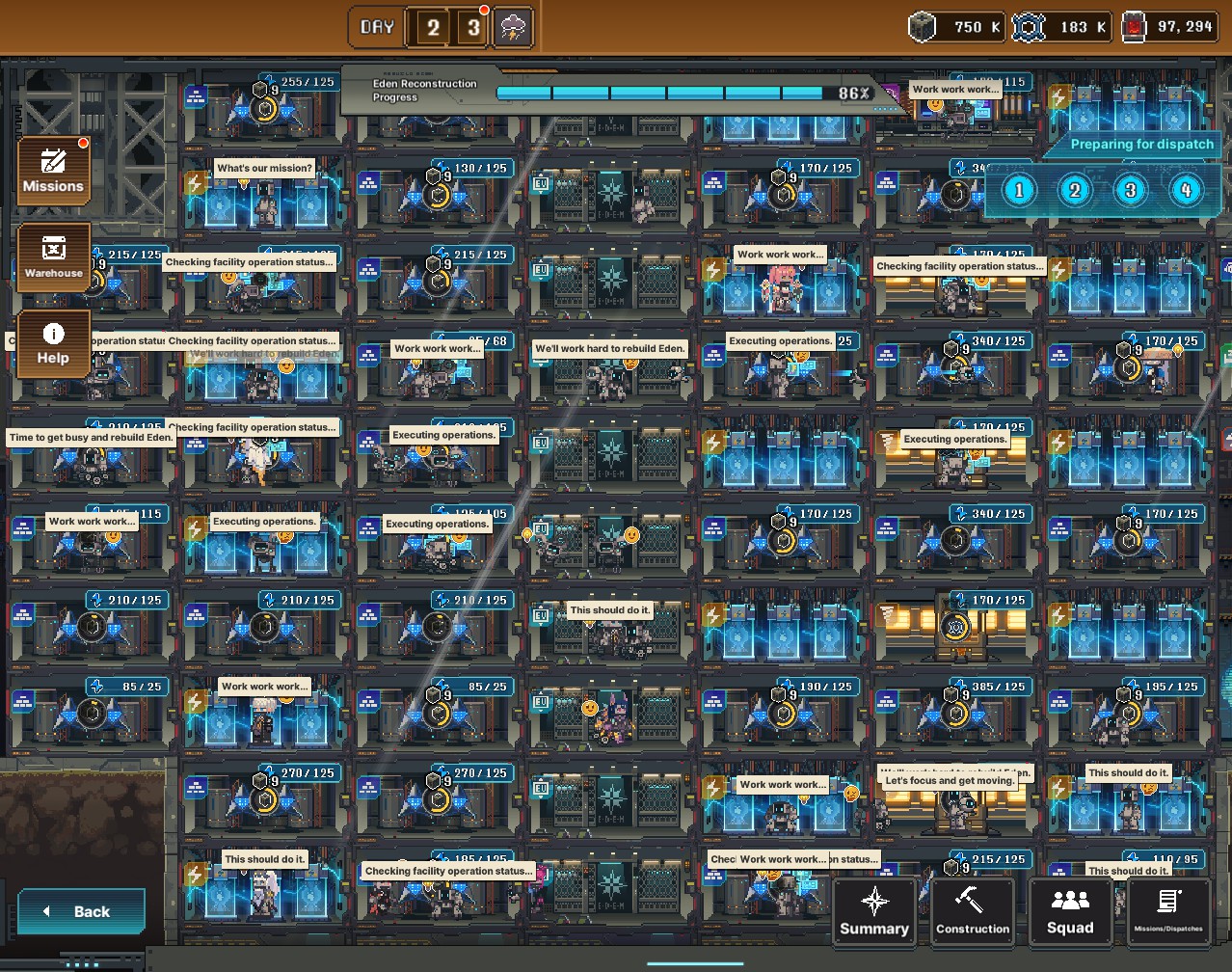1232x972 pixels.
Task: Open the Missions panel
Action: (x=54, y=171)
